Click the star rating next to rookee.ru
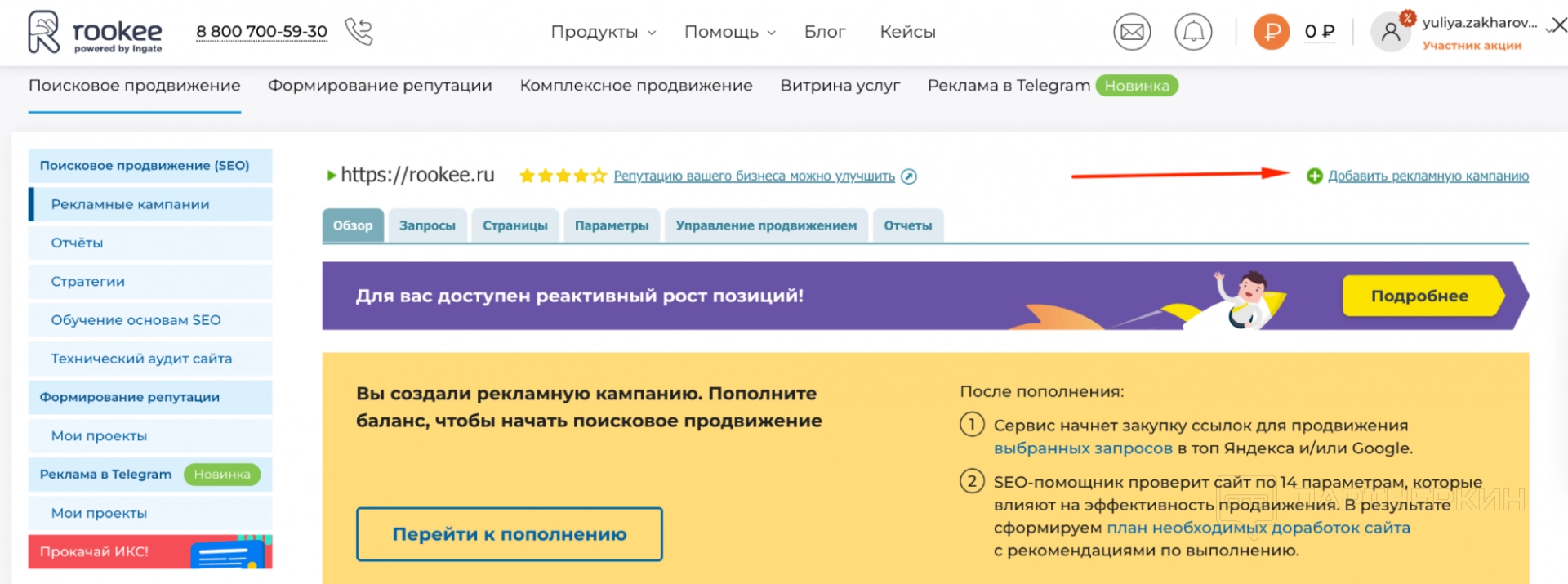This screenshot has height=584, width=1568. click(563, 176)
